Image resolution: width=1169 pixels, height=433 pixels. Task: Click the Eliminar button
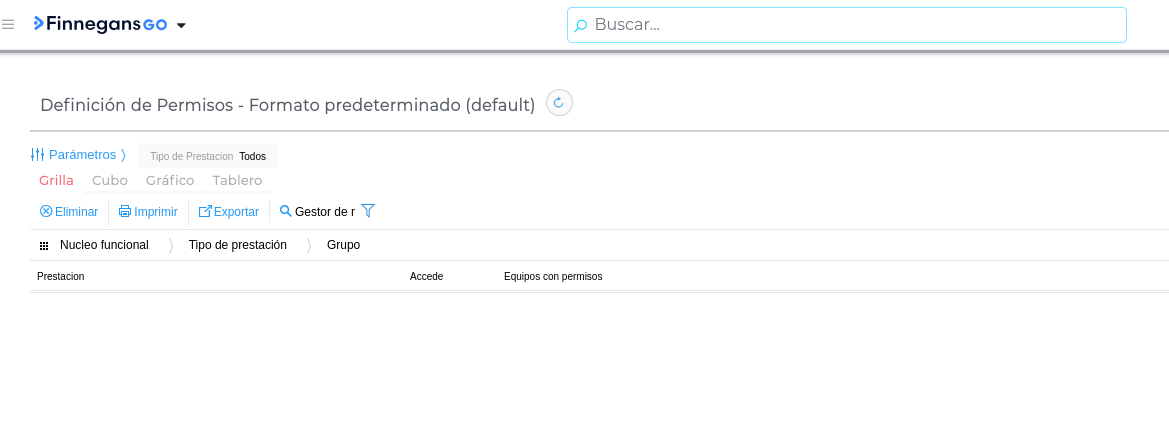(69, 212)
